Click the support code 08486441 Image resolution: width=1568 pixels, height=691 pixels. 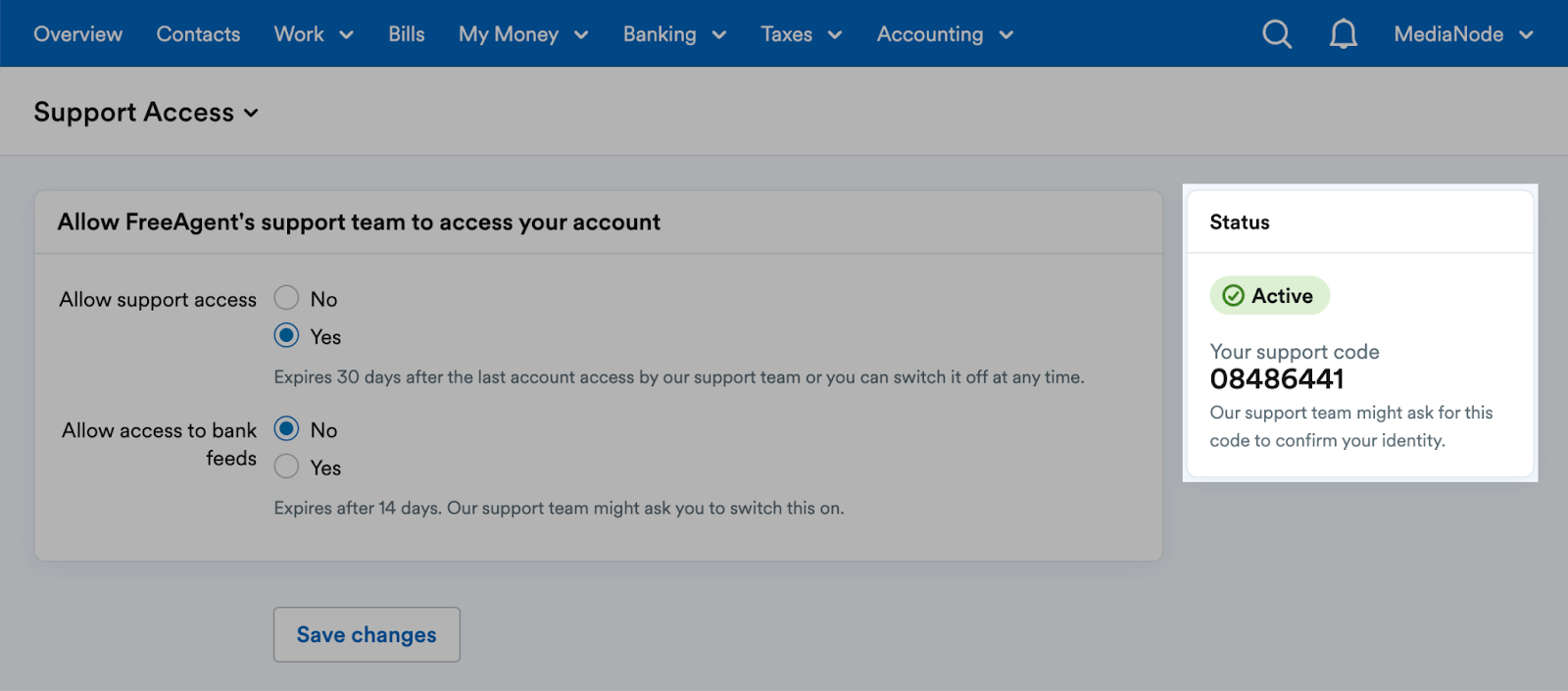click(x=1277, y=379)
